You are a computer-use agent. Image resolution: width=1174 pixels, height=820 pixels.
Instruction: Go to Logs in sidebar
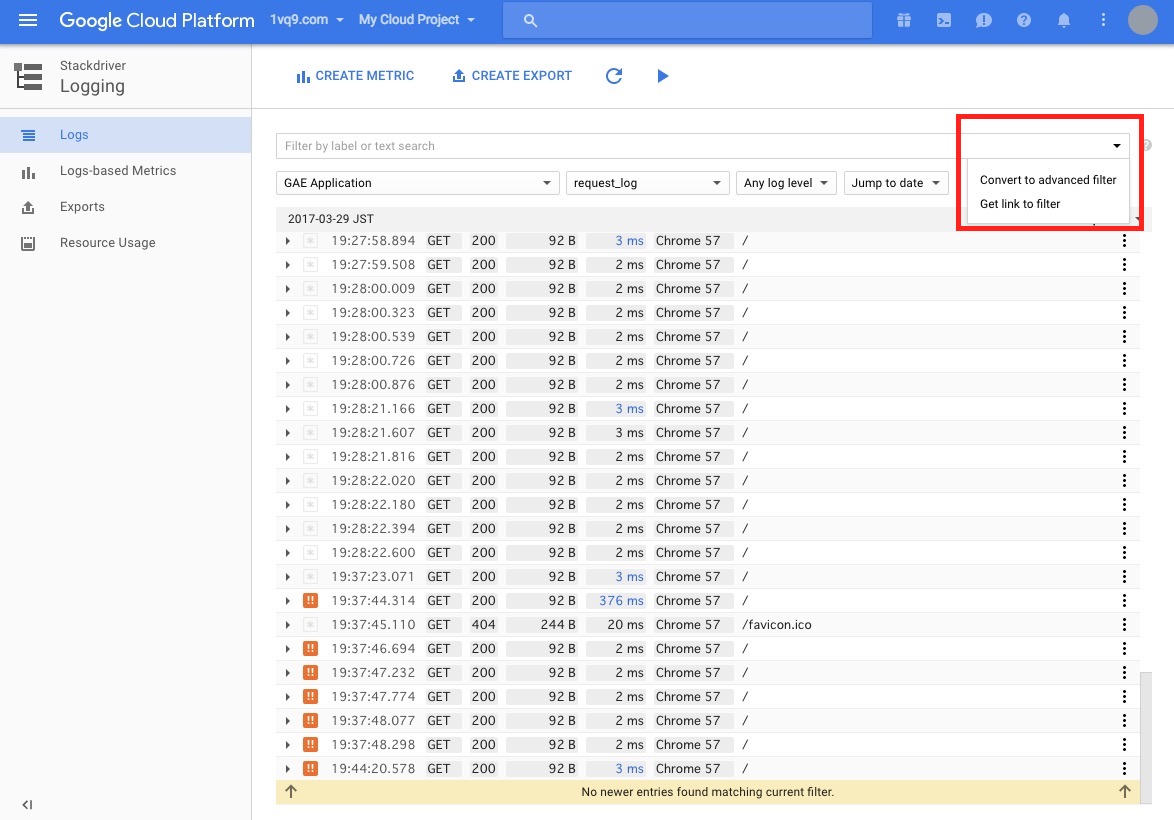tap(125, 135)
